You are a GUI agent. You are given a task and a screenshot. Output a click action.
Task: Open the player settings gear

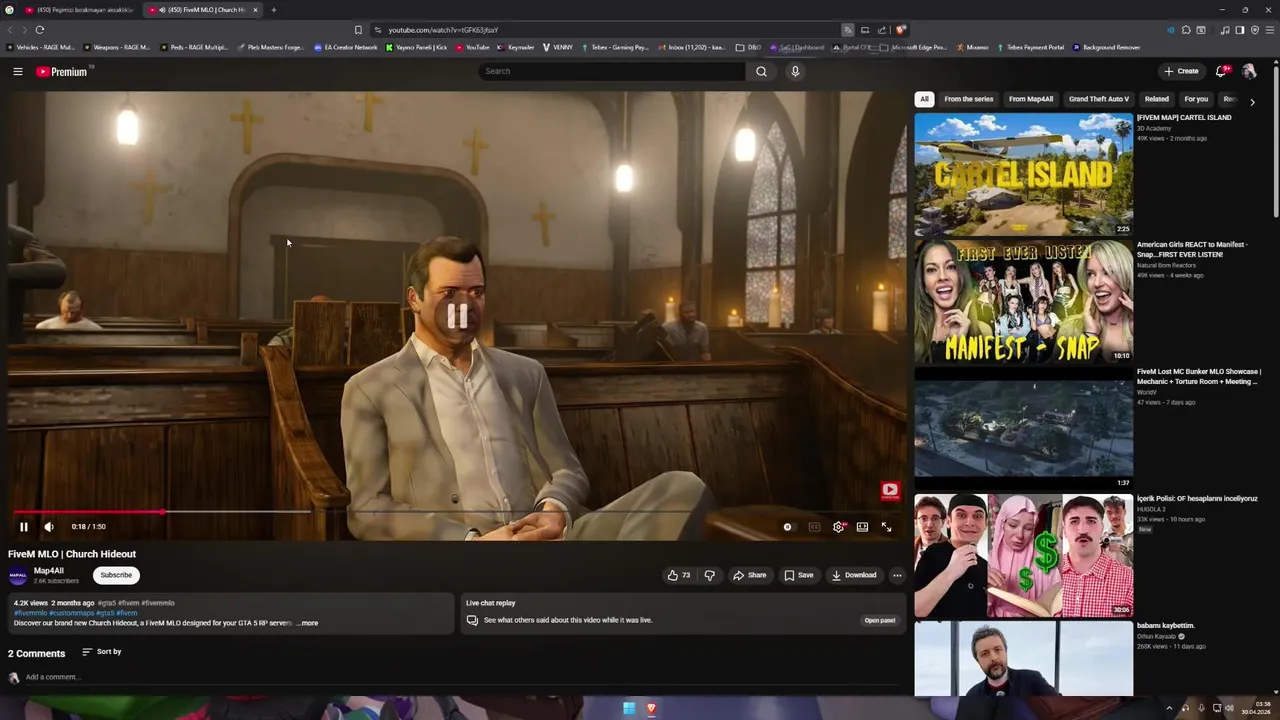[x=838, y=527]
